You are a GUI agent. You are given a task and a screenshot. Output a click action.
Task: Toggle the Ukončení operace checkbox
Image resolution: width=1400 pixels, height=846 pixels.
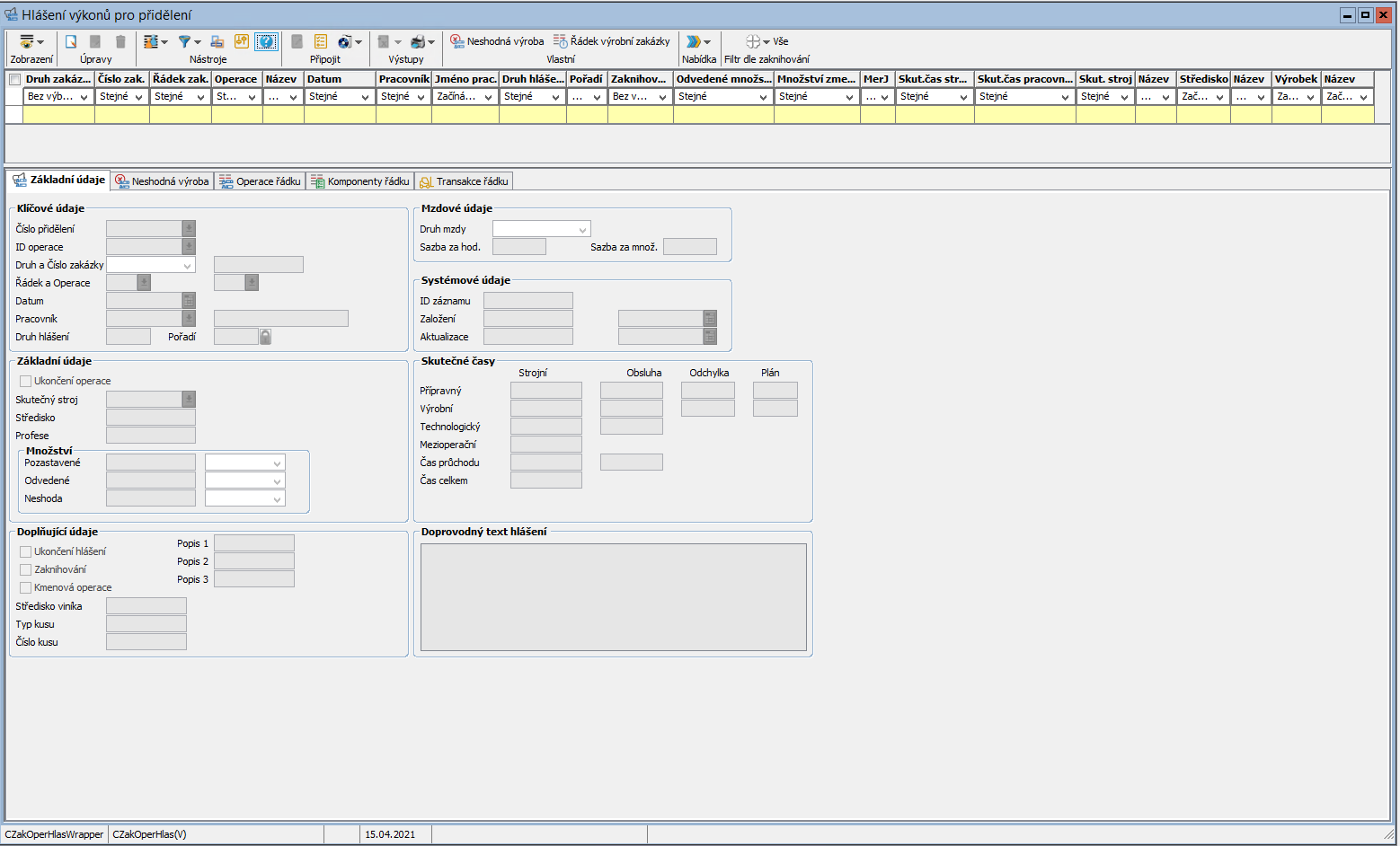(26, 381)
